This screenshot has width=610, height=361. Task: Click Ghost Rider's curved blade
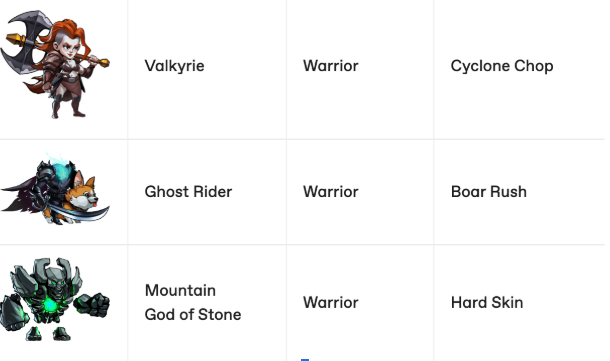tap(80, 215)
